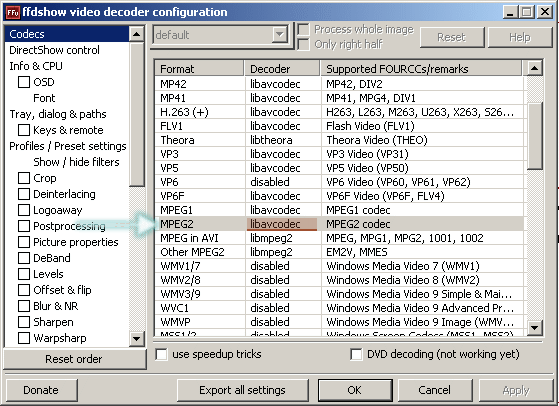The image size is (559, 406).
Task: Select the H.263 (+) row
Action: (x=339, y=112)
